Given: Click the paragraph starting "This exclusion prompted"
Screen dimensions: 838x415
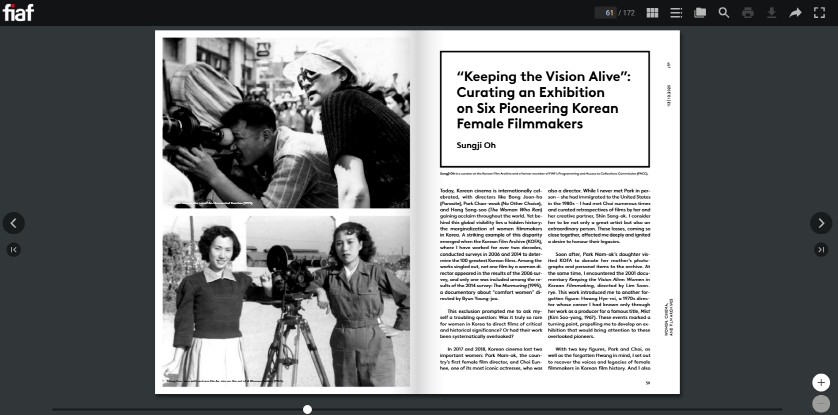Looking at the screenshot, I should tap(491, 324).
